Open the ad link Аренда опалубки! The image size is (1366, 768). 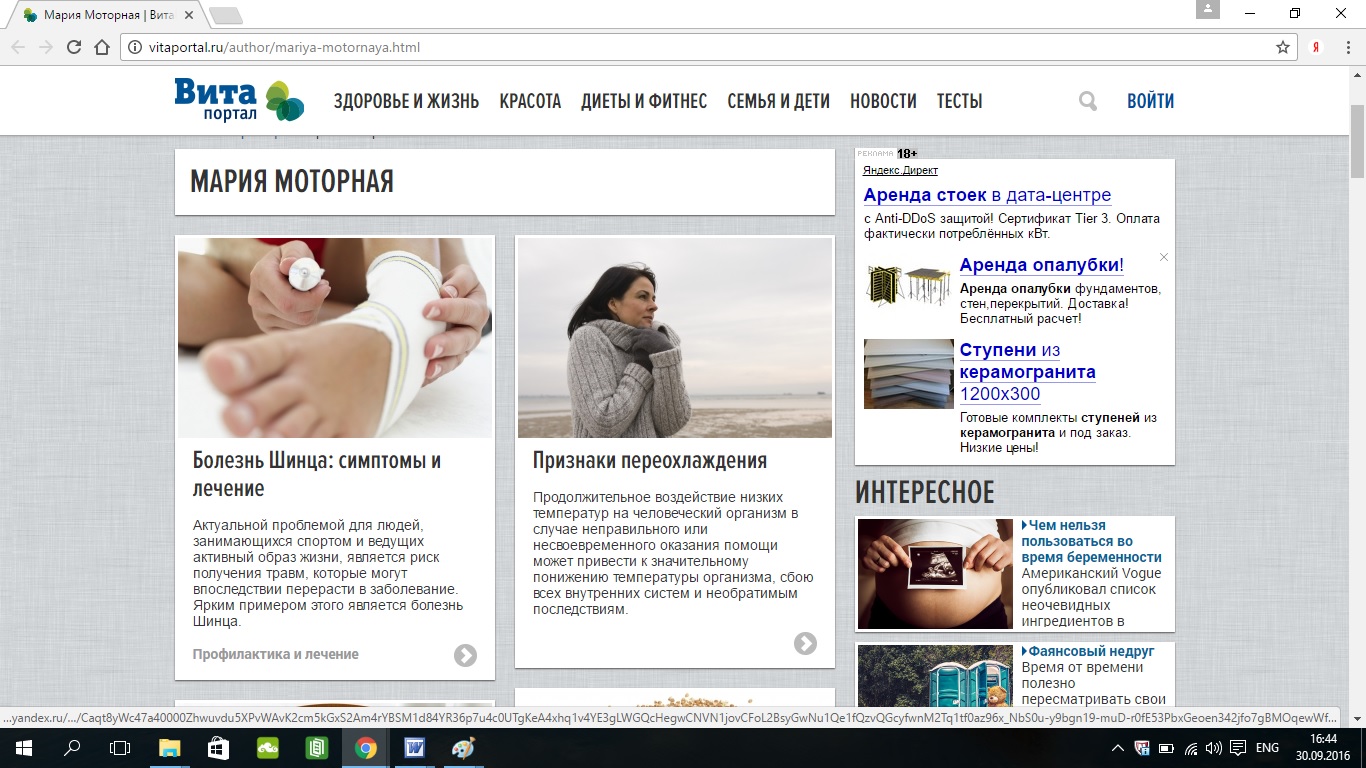[x=1041, y=265]
